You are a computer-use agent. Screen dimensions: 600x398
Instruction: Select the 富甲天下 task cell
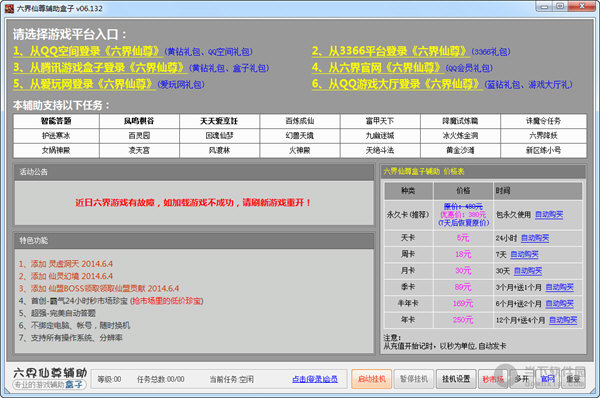click(380, 121)
